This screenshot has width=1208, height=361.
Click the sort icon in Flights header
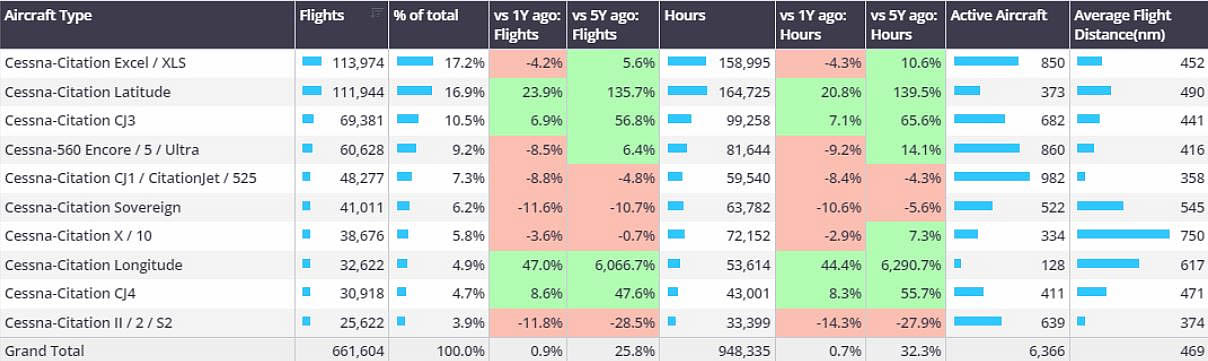376,13
